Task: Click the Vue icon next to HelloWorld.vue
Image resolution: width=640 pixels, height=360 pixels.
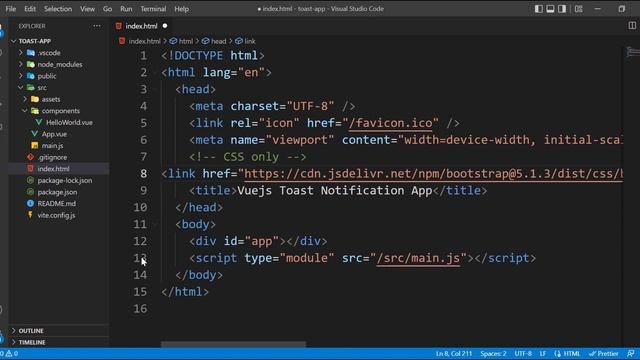Action: (39, 122)
